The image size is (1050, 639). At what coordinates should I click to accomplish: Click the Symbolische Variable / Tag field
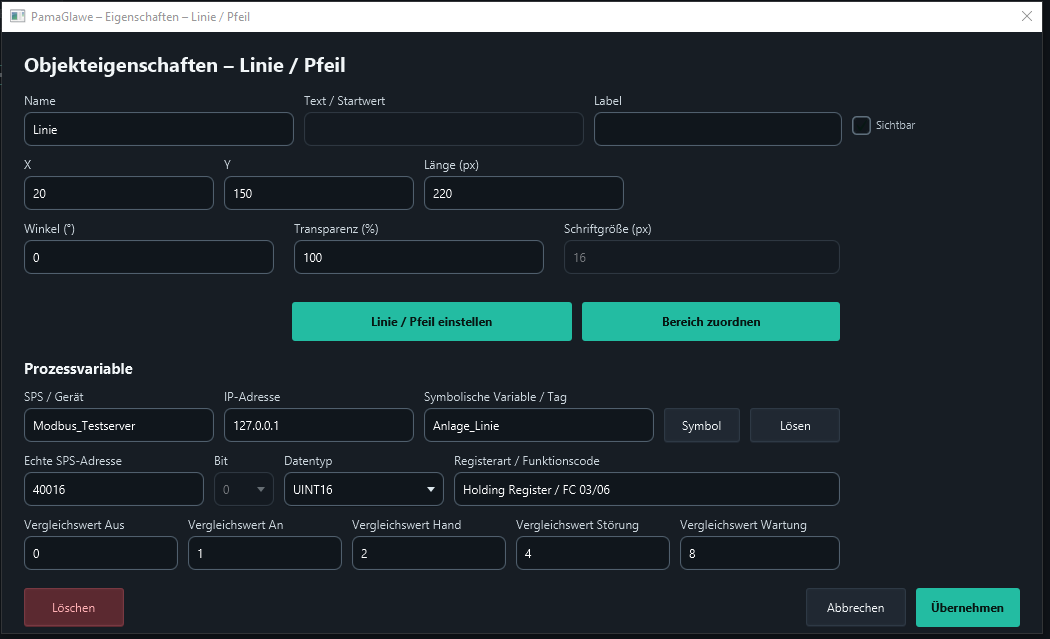coord(538,425)
